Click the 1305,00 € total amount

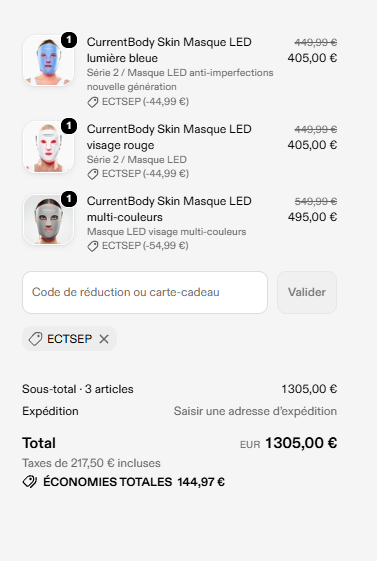click(301, 443)
